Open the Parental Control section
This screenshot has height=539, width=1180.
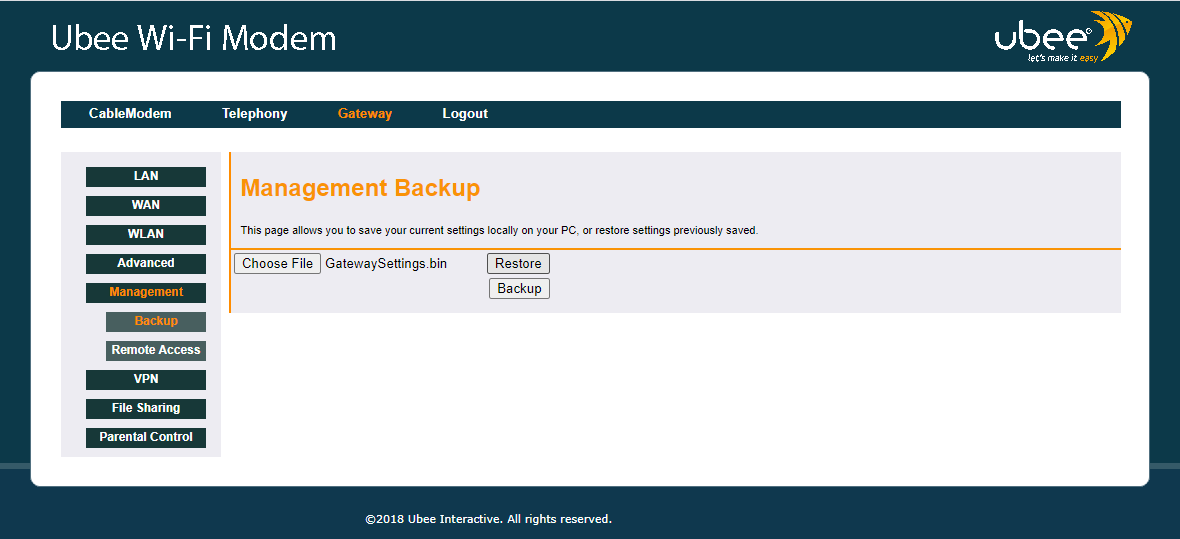[146, 437]
